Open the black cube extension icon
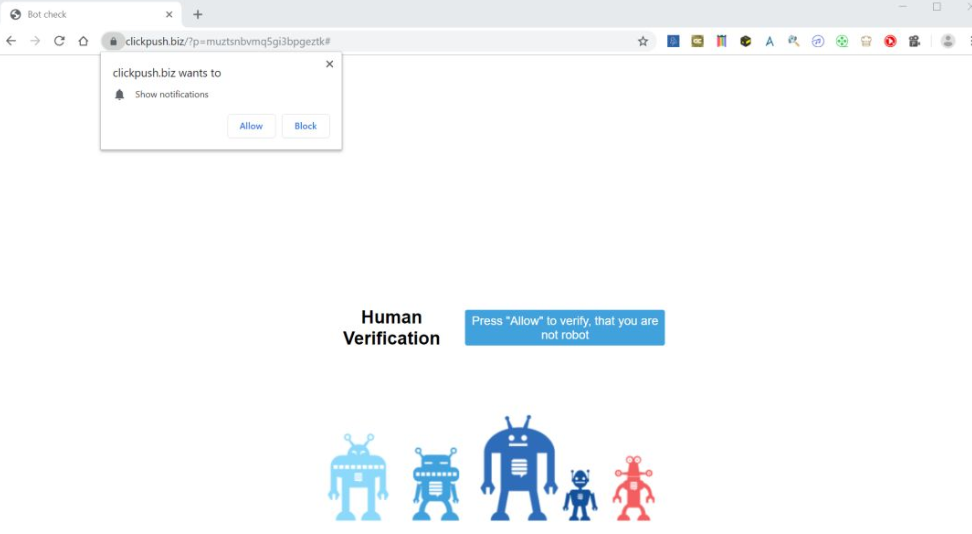Image resolution: width=972 pixels, height=534 pixels. [745, 41]
